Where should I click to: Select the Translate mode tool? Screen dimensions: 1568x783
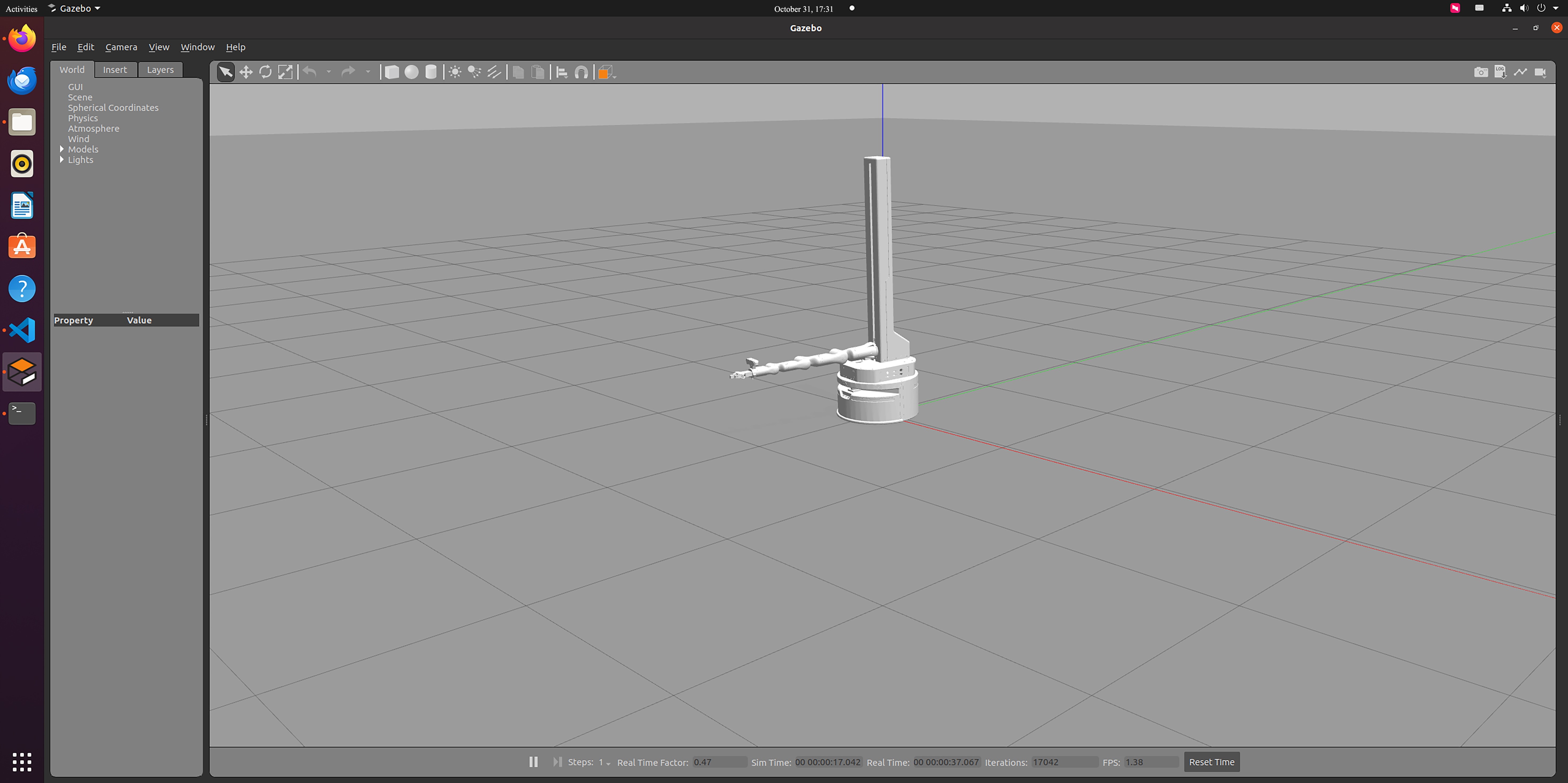[245, 72]
